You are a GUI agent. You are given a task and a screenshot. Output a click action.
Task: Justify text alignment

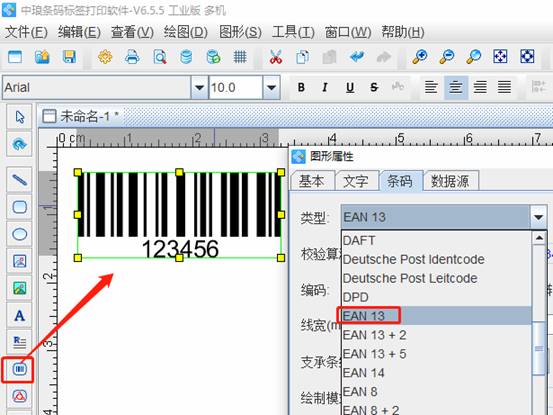(x=505, y=87)
